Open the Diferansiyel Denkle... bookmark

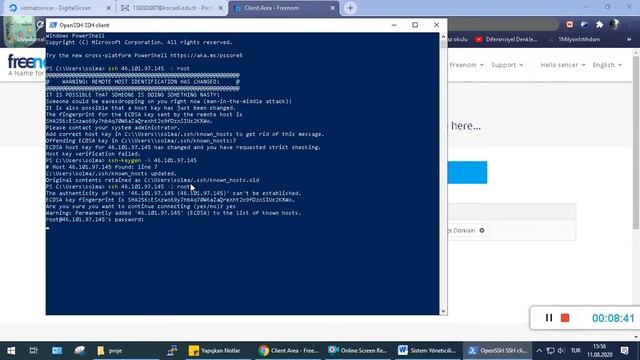[506, 40]
